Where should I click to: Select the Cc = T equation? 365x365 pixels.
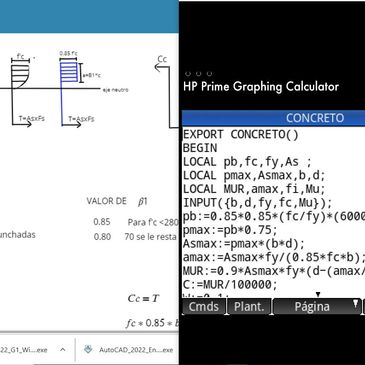(143, 298)
